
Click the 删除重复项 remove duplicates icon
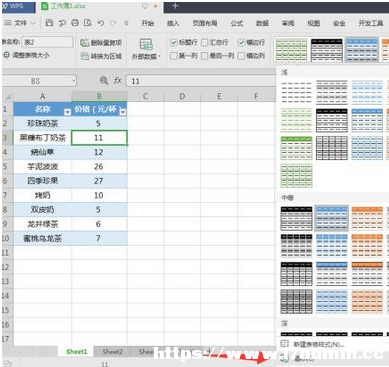tap(85, 43)
